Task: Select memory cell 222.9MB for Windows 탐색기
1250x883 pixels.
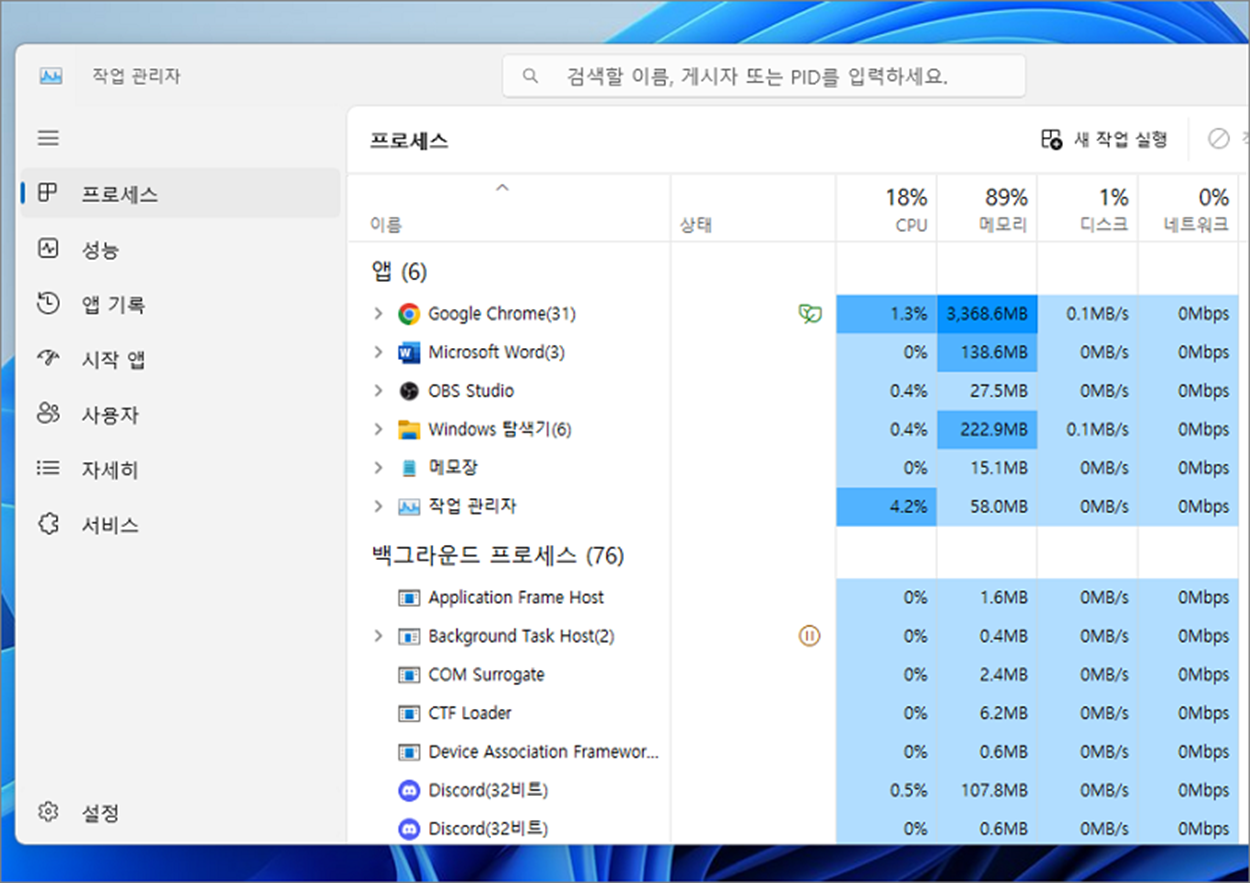Action: [987, 430]
